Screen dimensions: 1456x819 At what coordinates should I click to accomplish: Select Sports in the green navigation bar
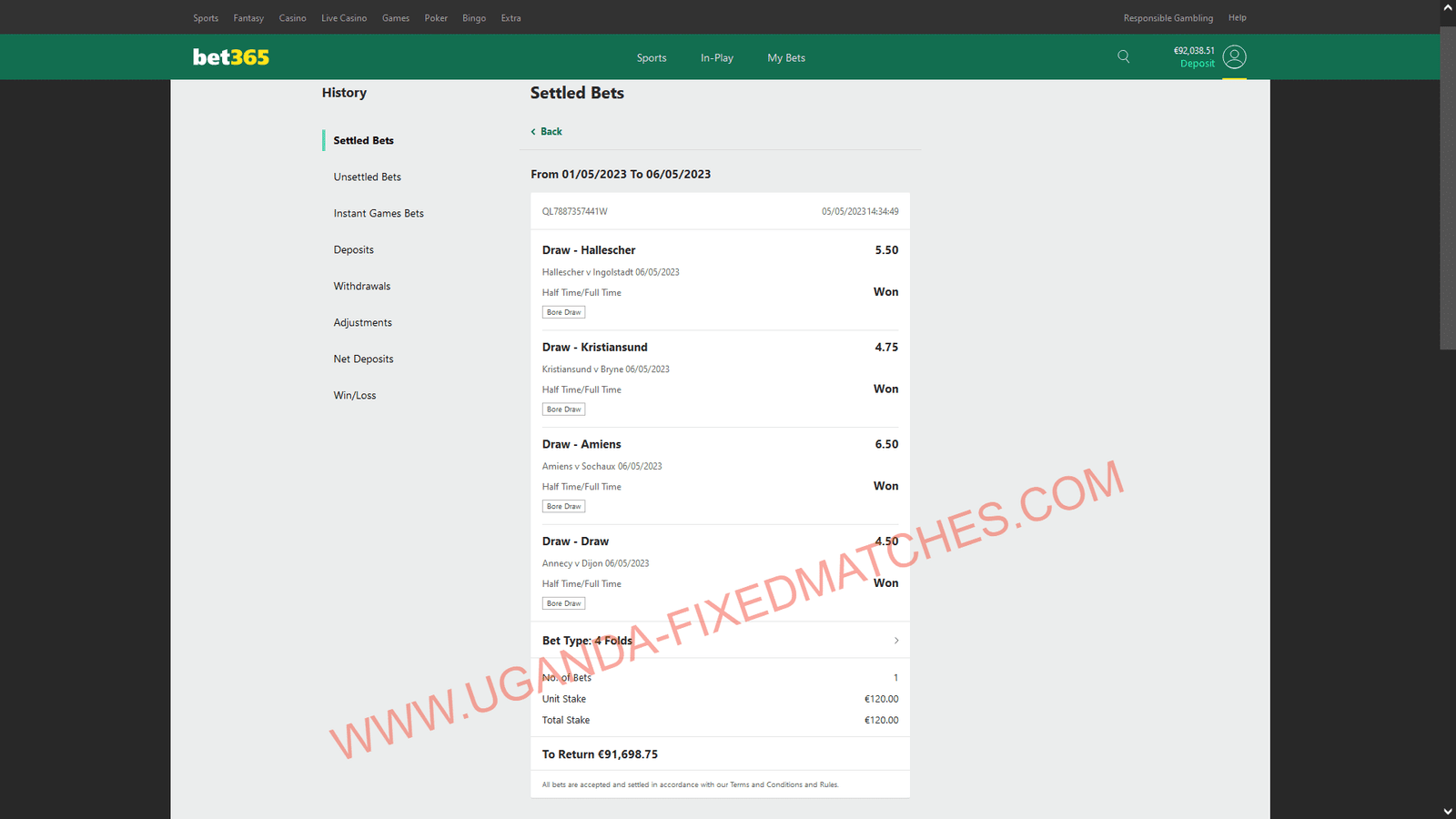652,58
